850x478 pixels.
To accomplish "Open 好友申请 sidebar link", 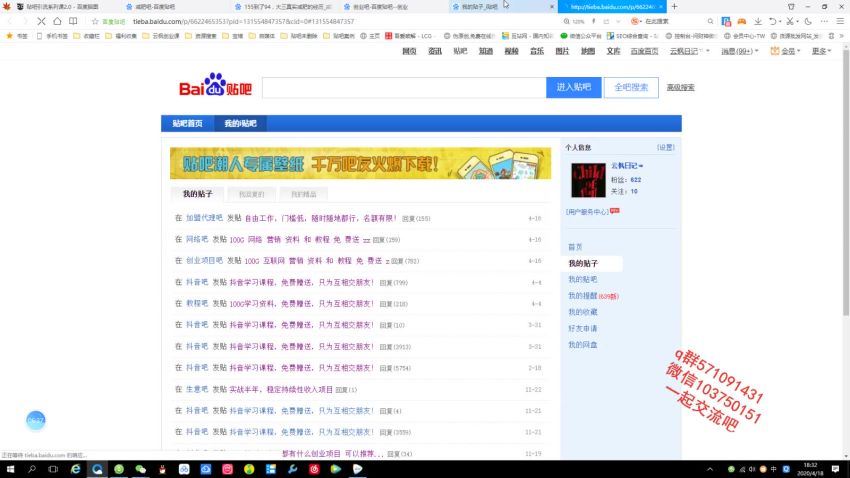I will pyautogui.click(x=582, y=328).
